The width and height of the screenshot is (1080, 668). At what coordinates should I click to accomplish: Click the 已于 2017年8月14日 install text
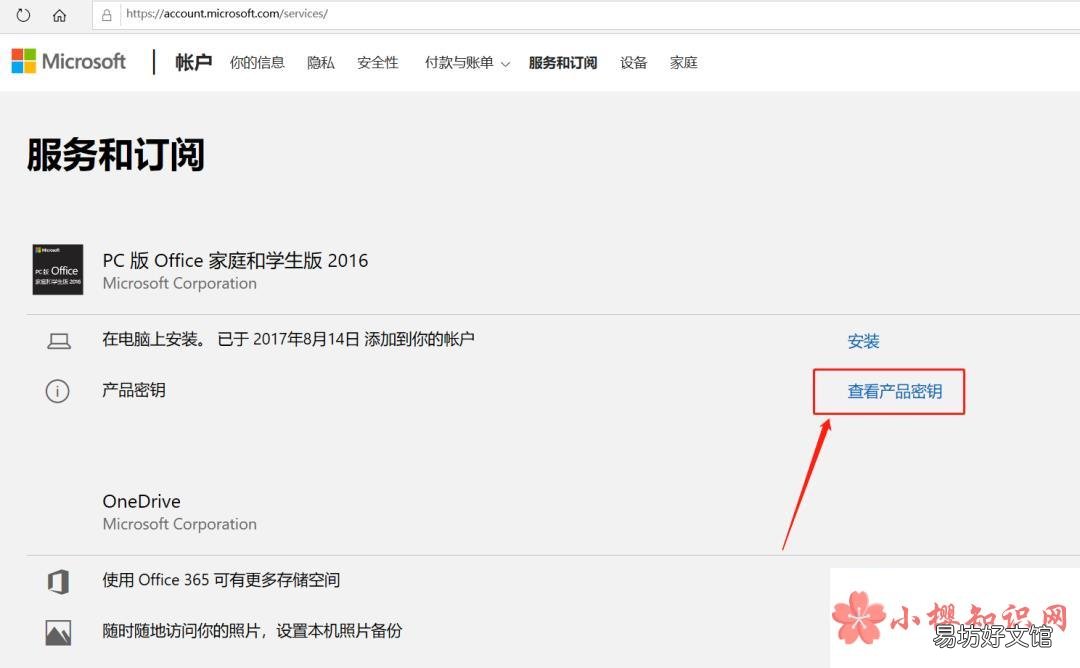tap(346, 339)
